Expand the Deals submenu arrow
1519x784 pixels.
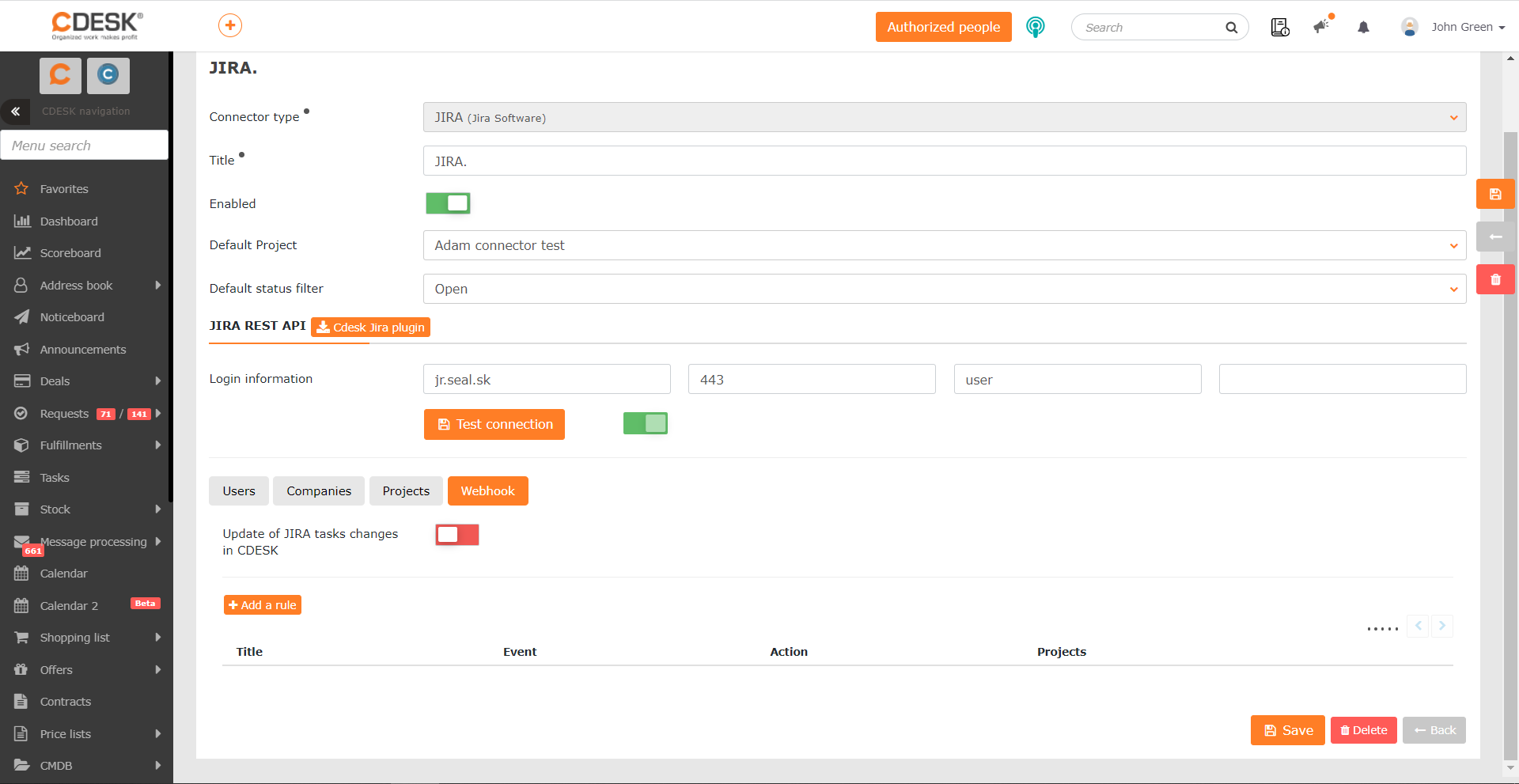(x=158, y=381)
